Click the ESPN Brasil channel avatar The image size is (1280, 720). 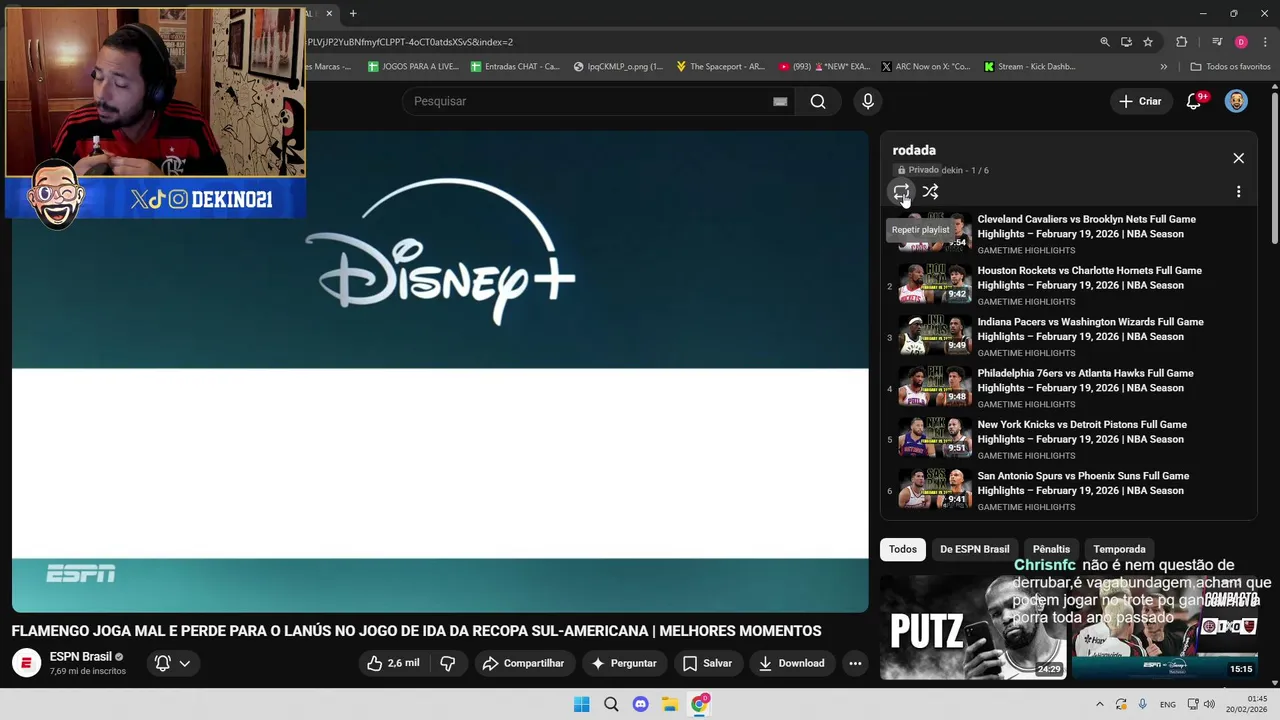point(26,663)
